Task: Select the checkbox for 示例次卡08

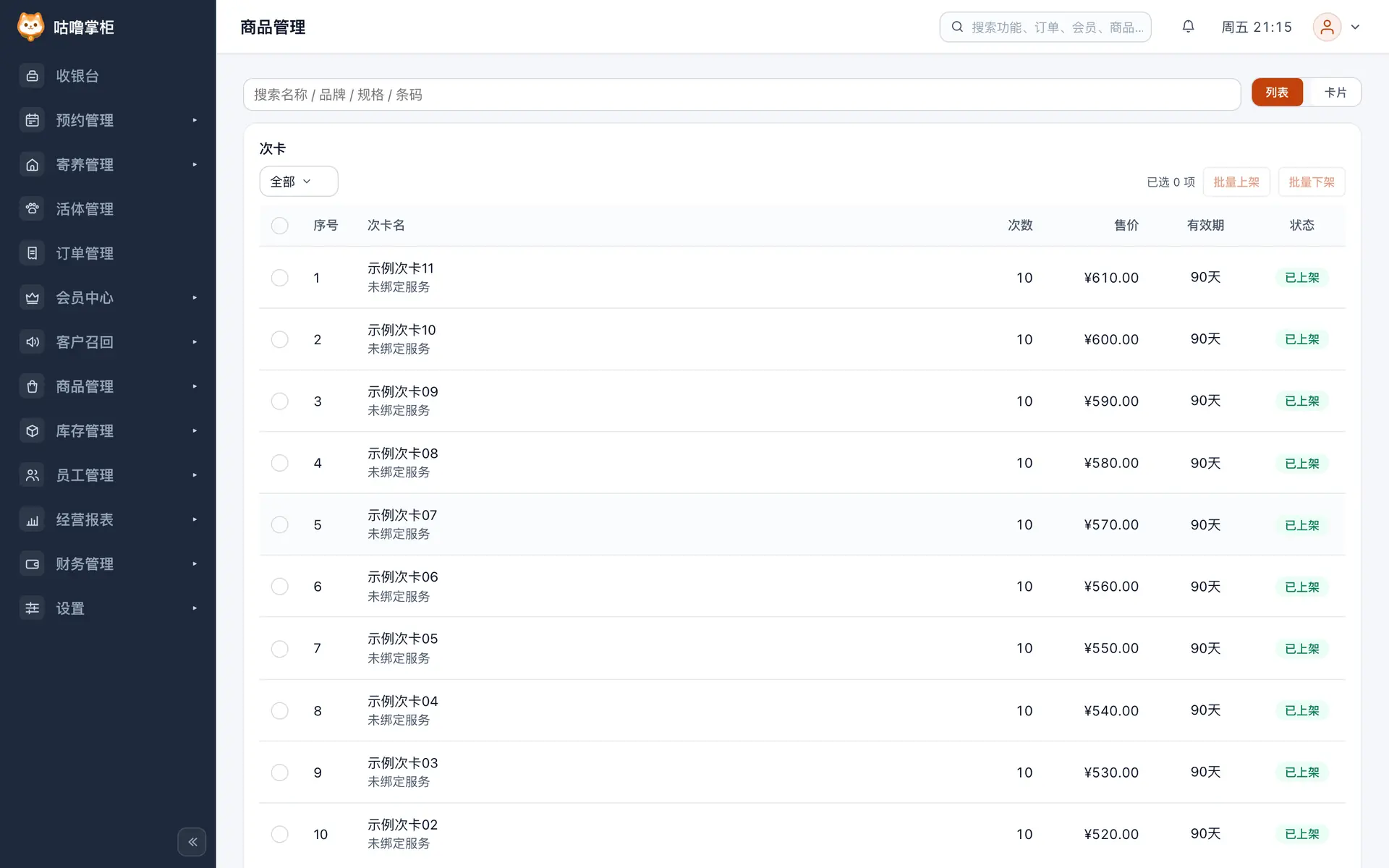Action: (279, 463)
